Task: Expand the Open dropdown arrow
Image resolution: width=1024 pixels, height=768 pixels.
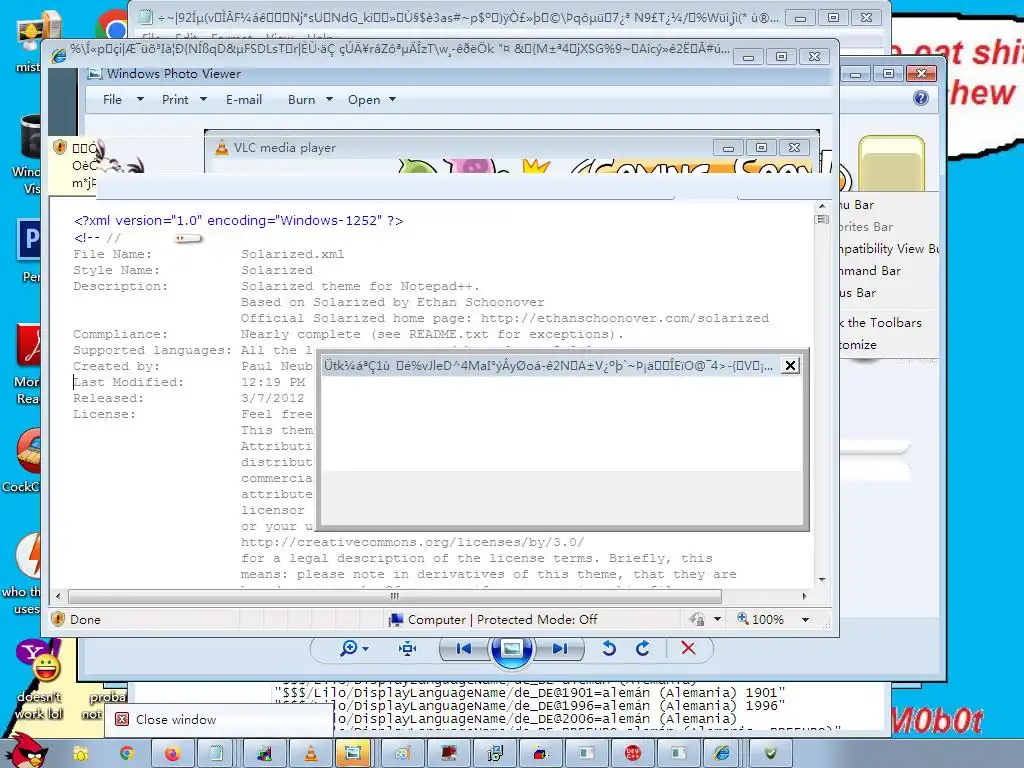Action: click(392, 99)
